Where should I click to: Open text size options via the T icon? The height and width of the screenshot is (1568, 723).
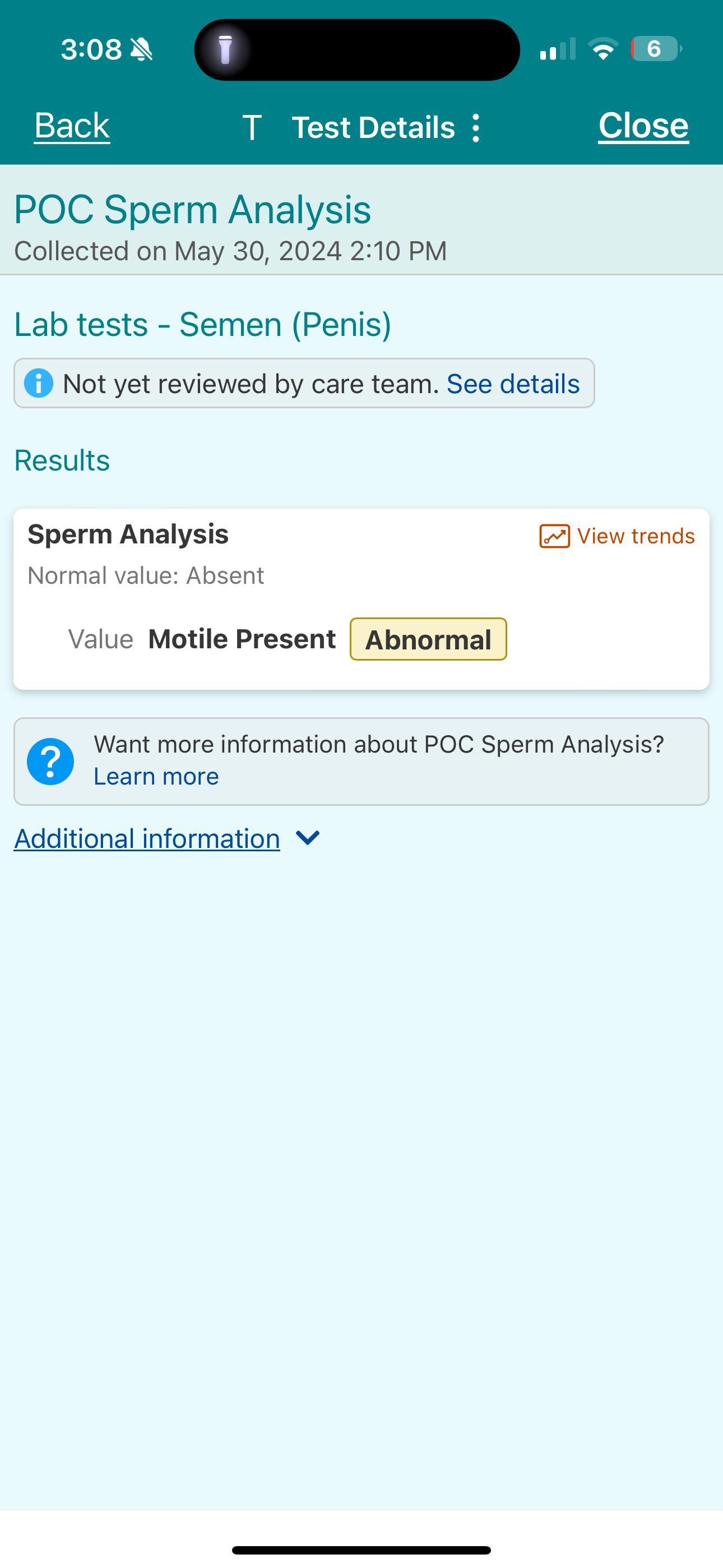pyautogui.click(x=253, y=127)
